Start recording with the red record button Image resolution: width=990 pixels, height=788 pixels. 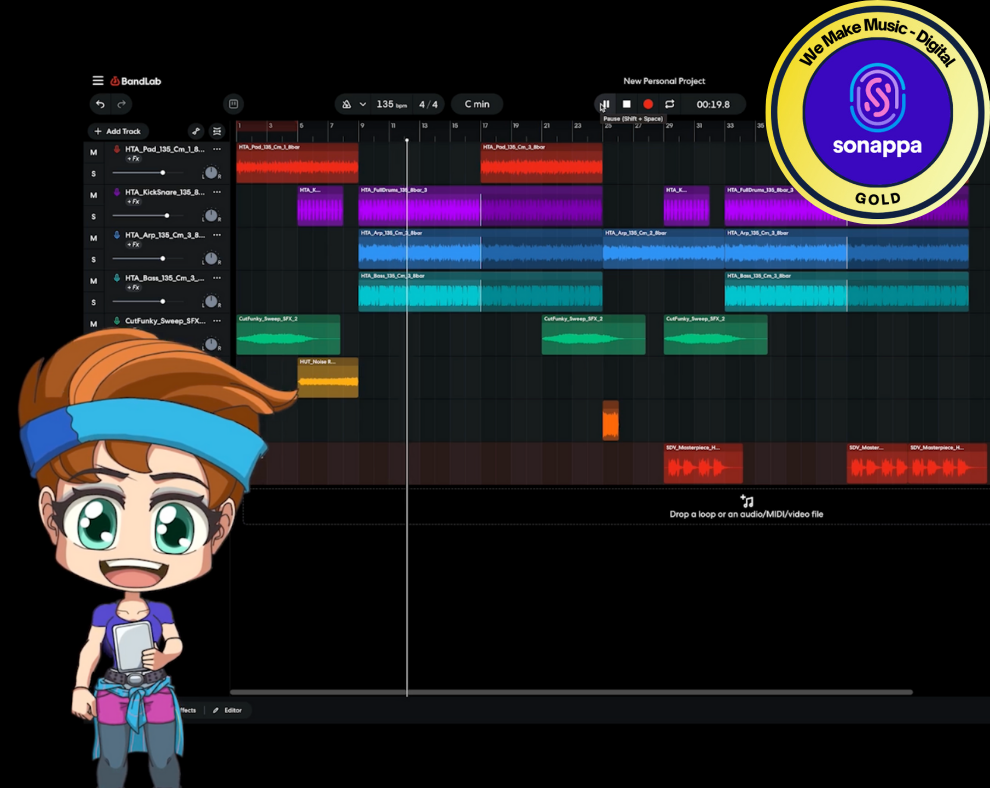tap(648, 104)
